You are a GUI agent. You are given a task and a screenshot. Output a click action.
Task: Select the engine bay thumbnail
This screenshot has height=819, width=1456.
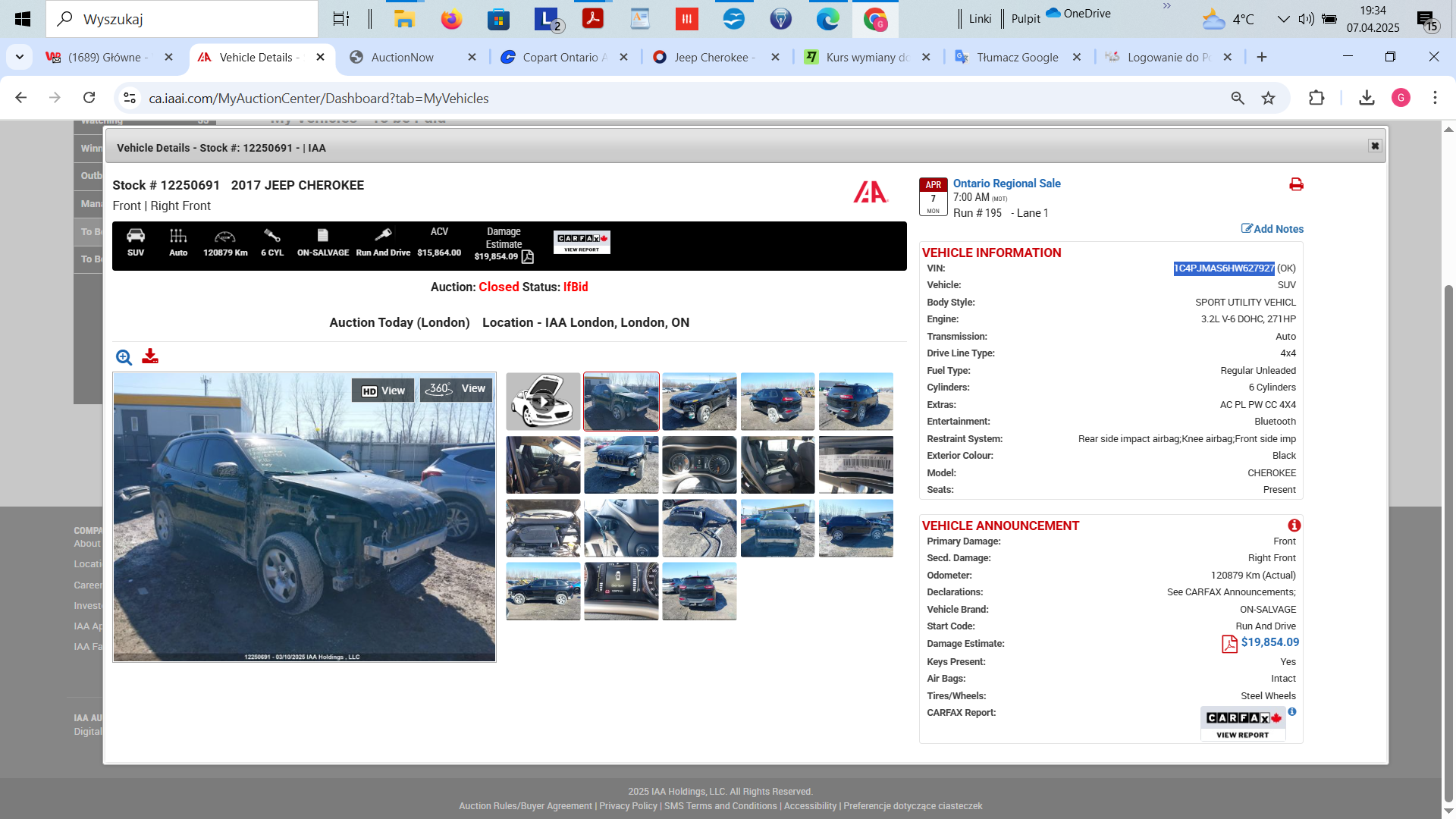[543, 528]
